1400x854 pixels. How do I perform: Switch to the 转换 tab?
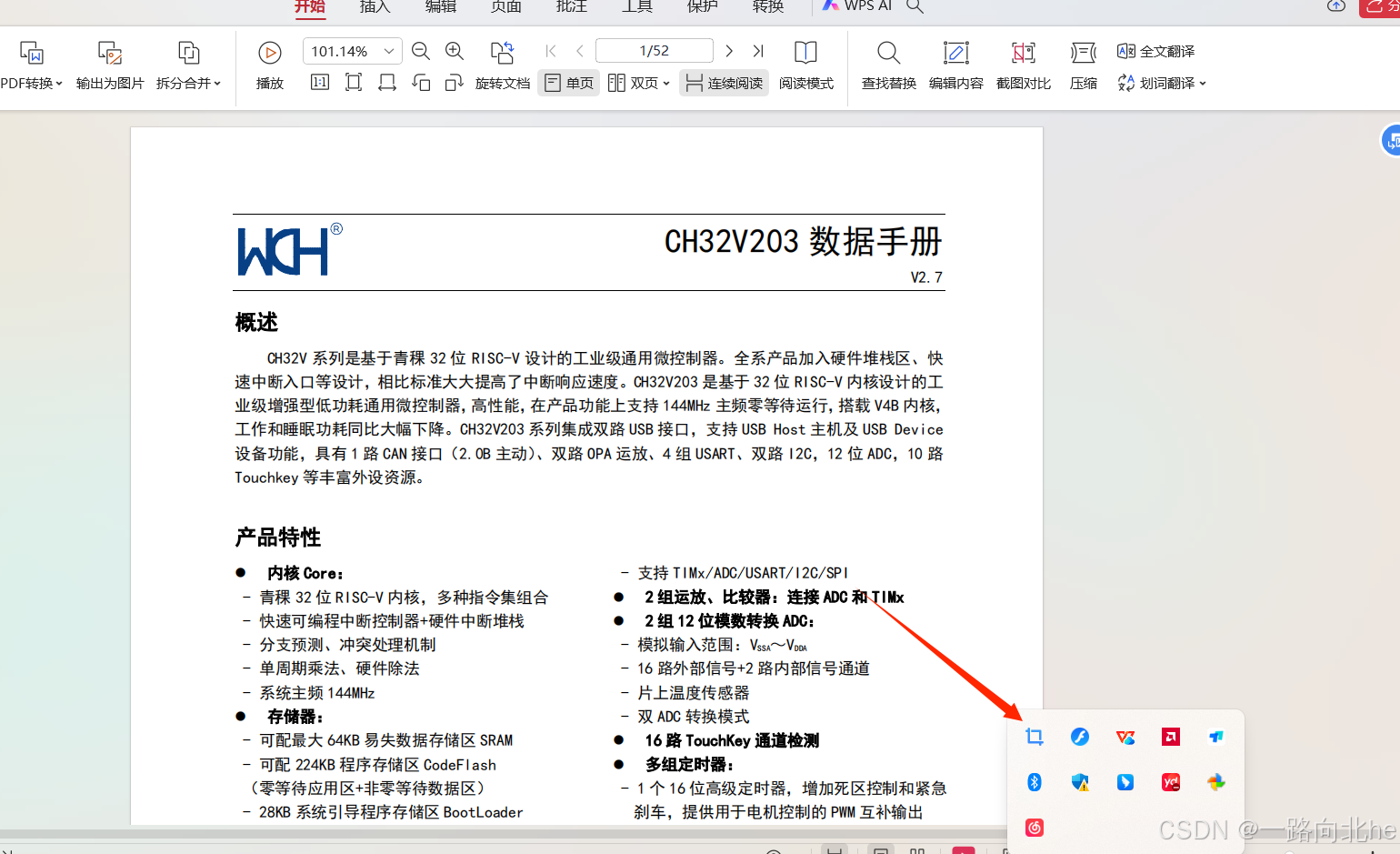pos(767,6)
